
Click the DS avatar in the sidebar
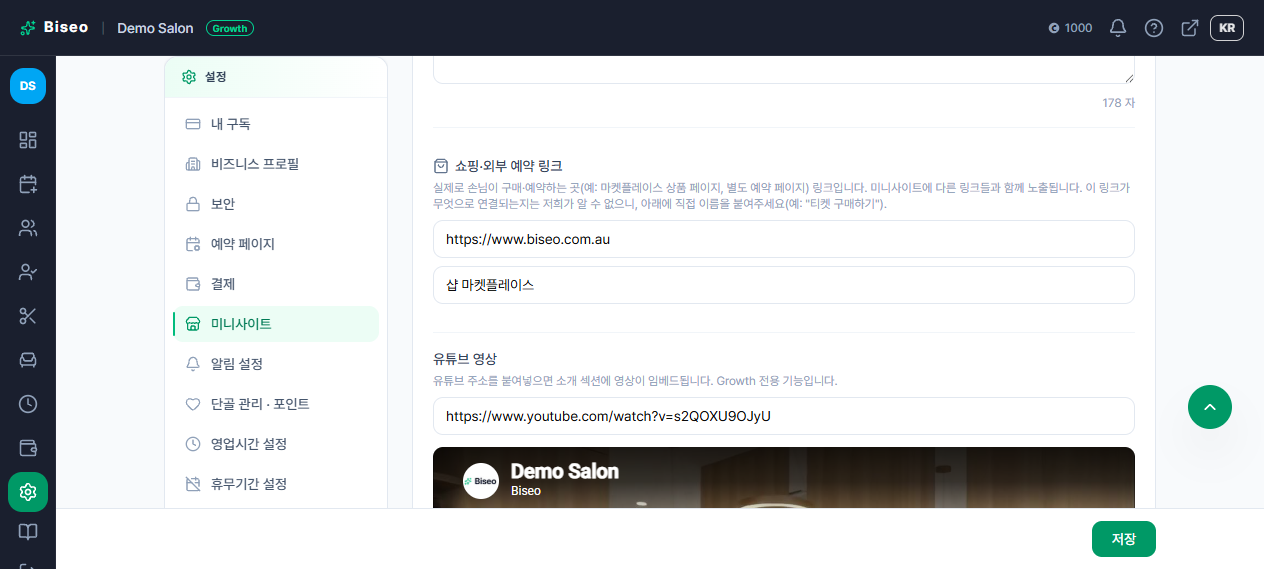click(x=28, y=86)
